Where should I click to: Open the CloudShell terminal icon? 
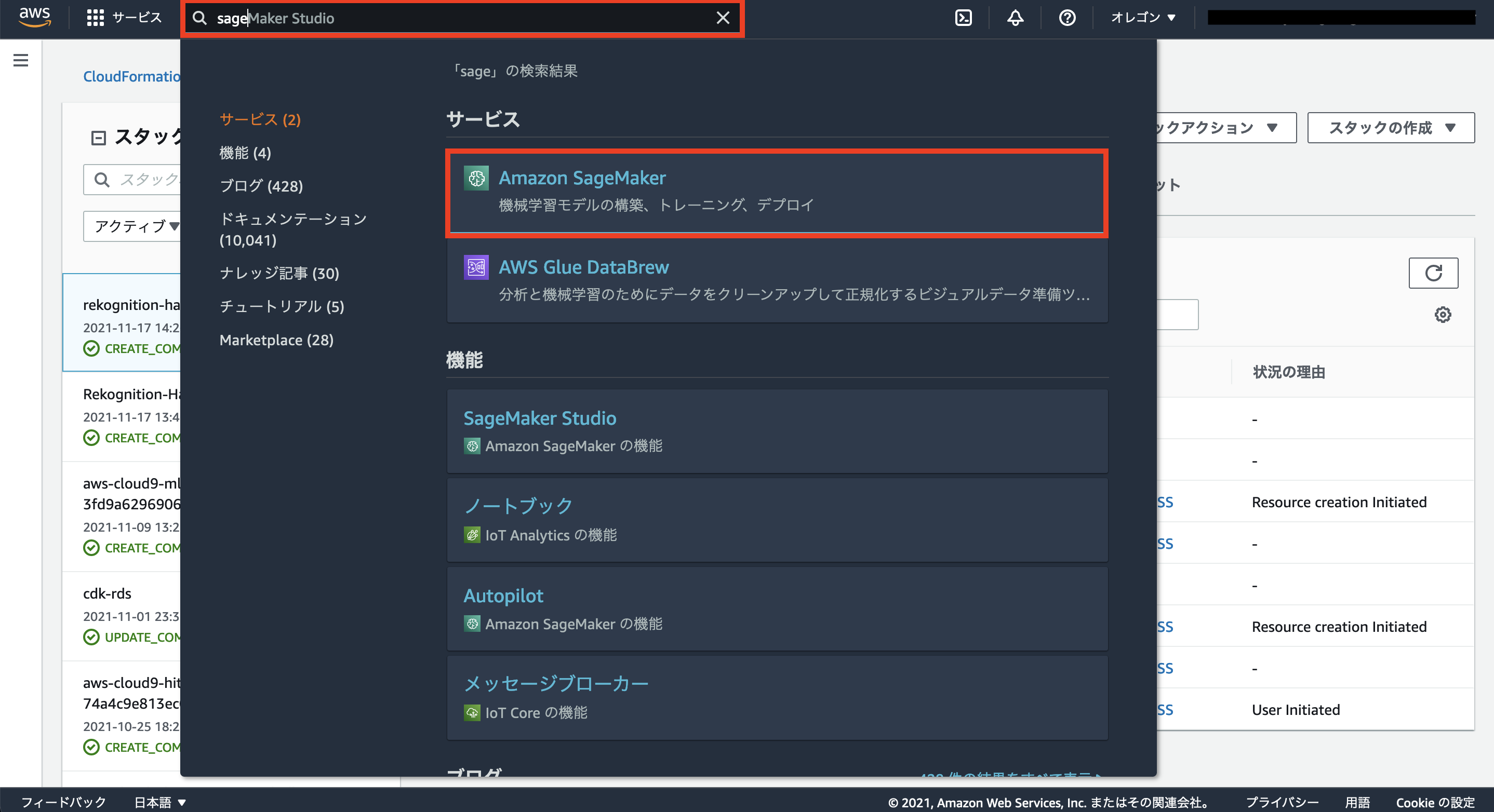963,18
